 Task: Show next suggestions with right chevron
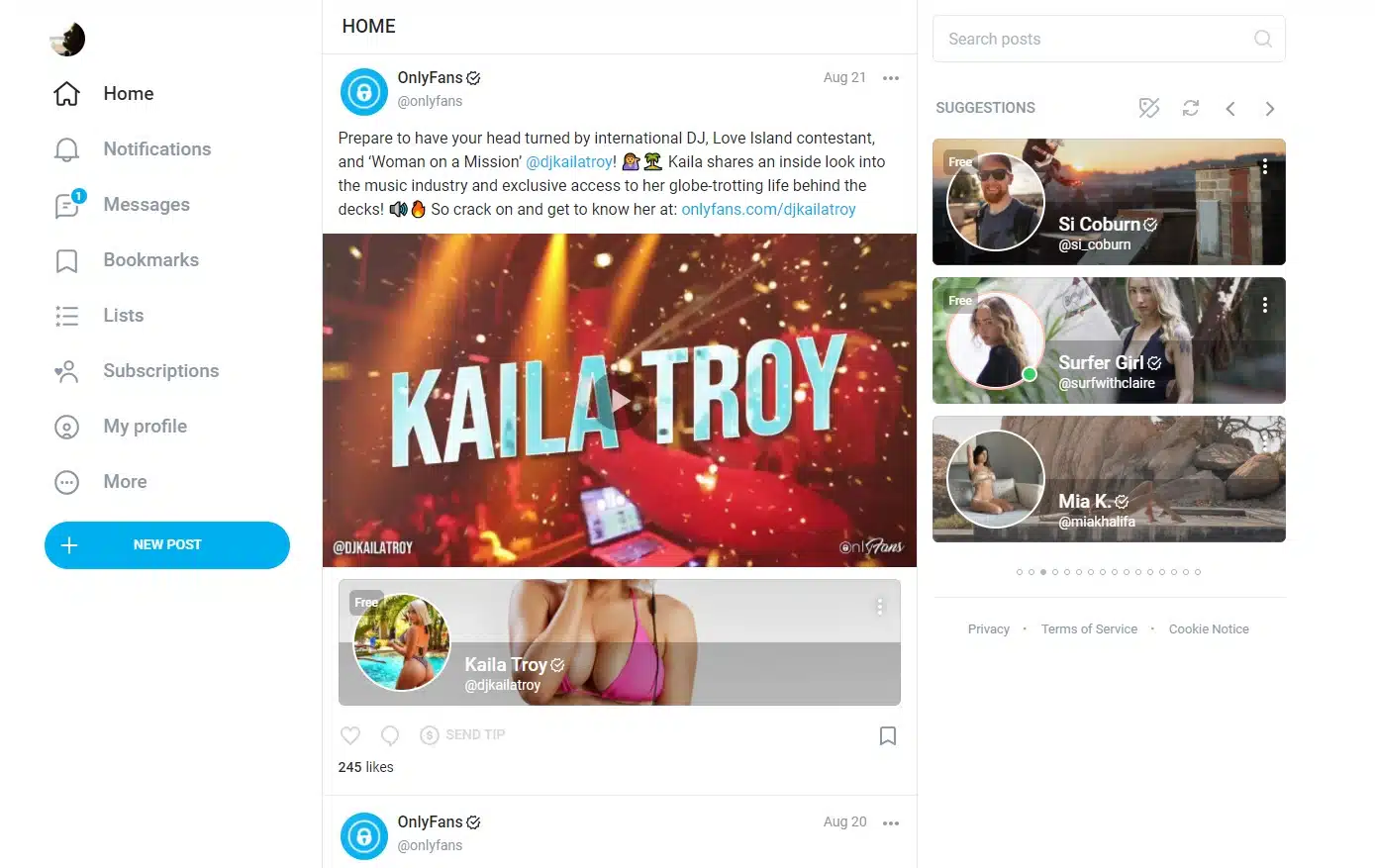pos(1270,109)
